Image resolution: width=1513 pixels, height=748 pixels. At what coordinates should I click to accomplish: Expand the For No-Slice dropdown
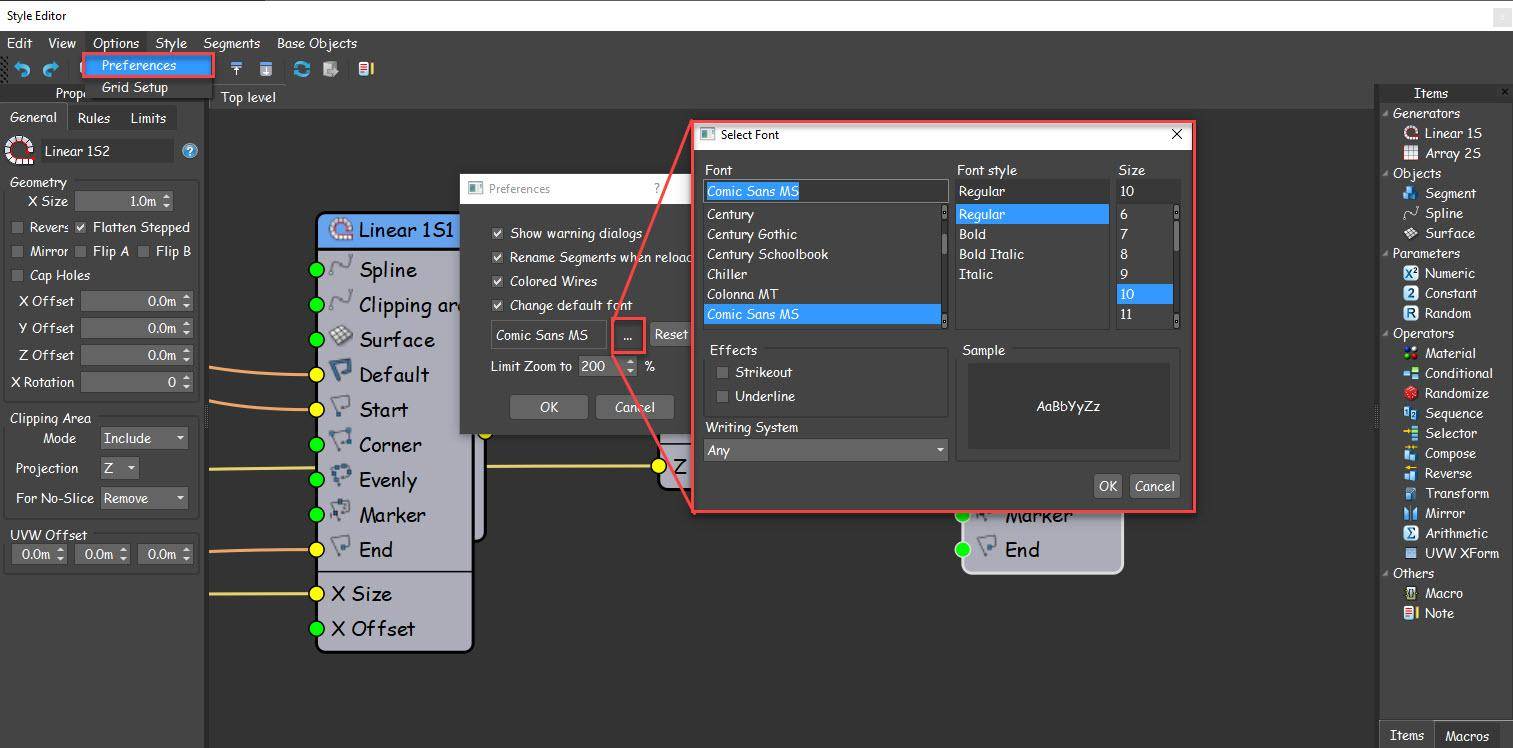(x=144, y=498)
